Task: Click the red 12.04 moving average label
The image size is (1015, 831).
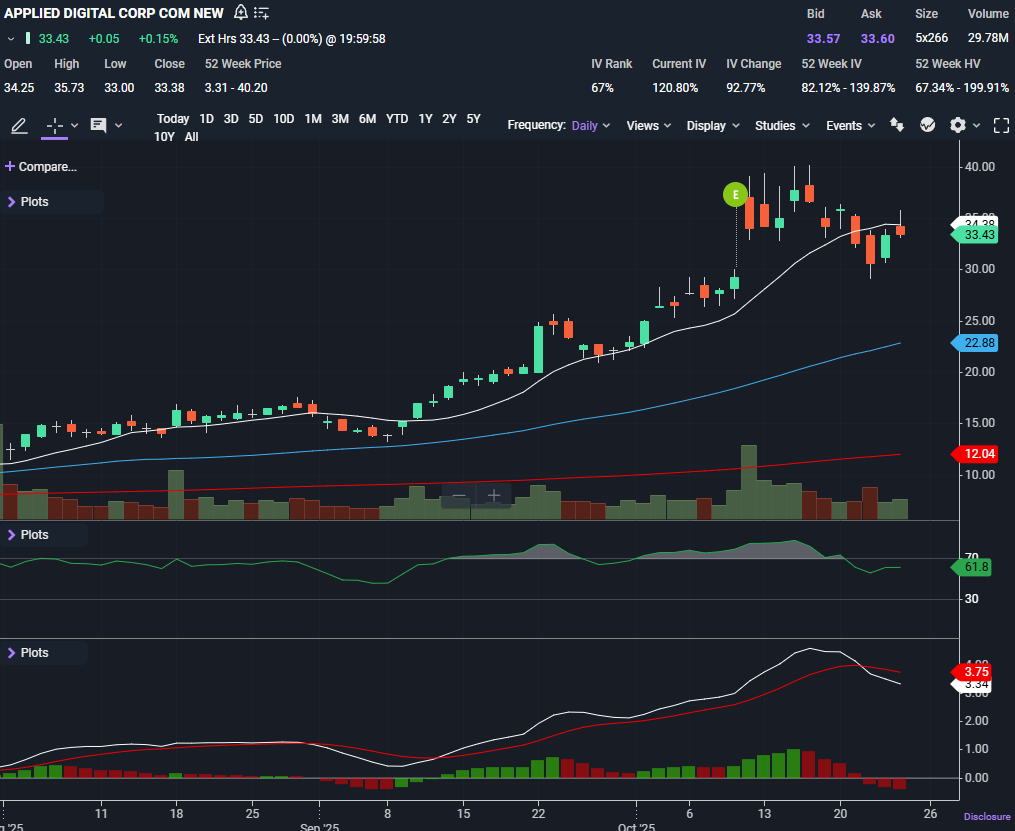Action: click(974, 454)
